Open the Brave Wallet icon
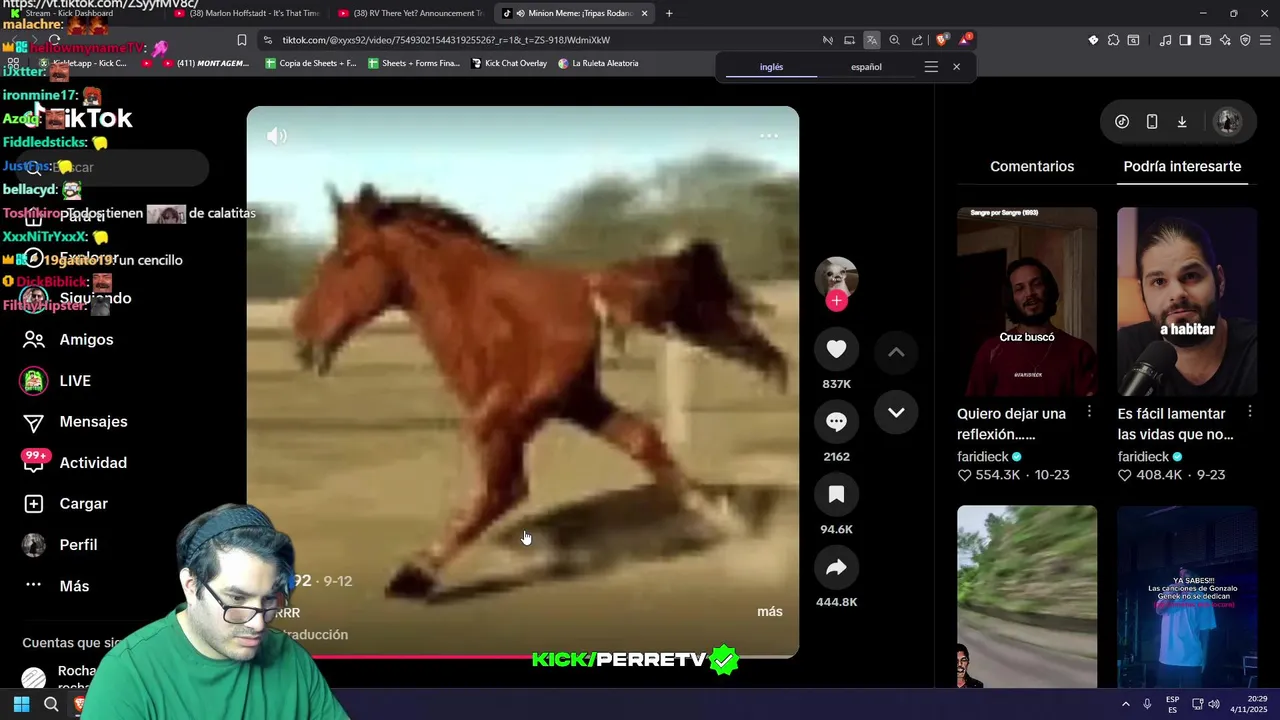This screenshot has height=720, width=1280. click(x=1205, y=40)
